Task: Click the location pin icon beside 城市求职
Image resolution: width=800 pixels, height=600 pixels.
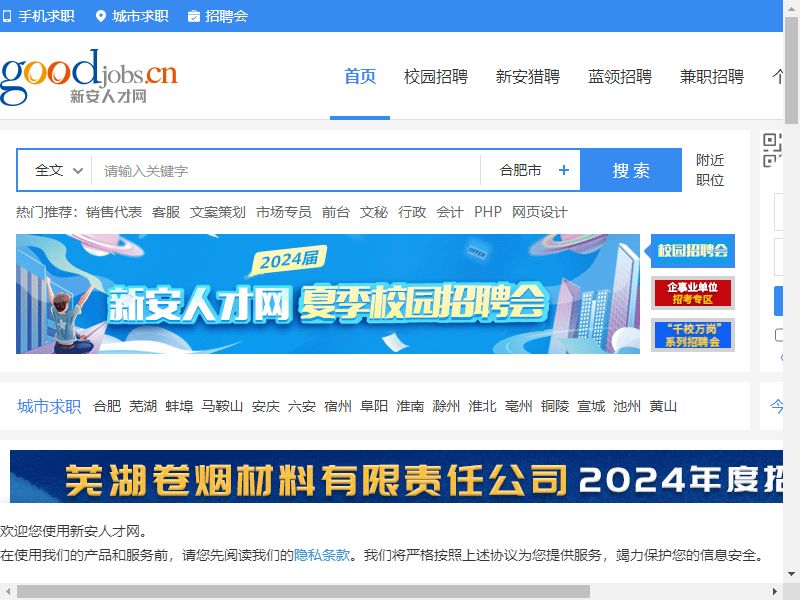Action: pos(101,16)
